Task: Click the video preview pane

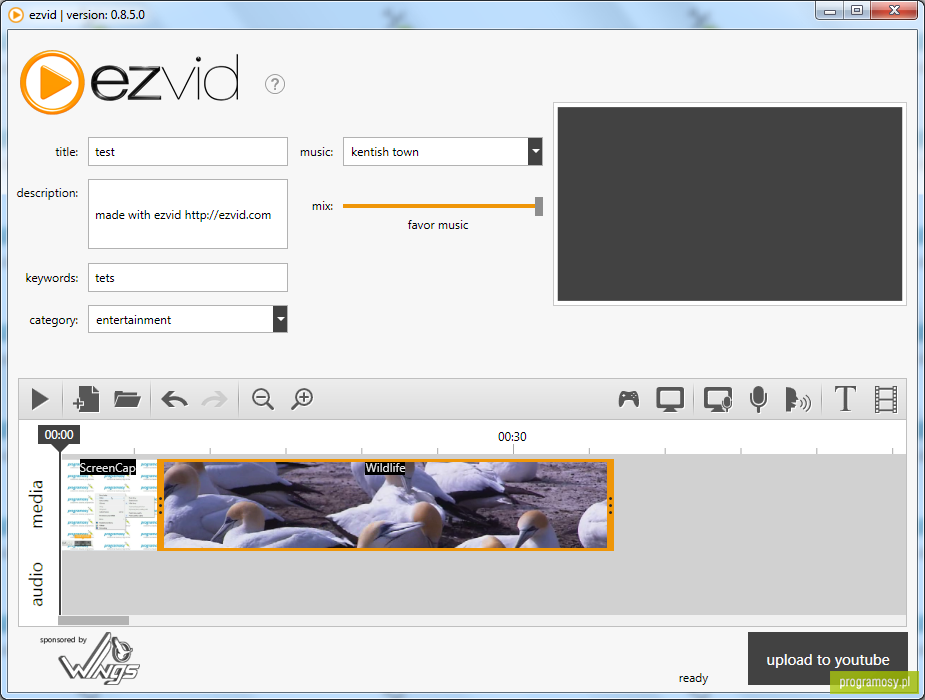Action: 730,204
